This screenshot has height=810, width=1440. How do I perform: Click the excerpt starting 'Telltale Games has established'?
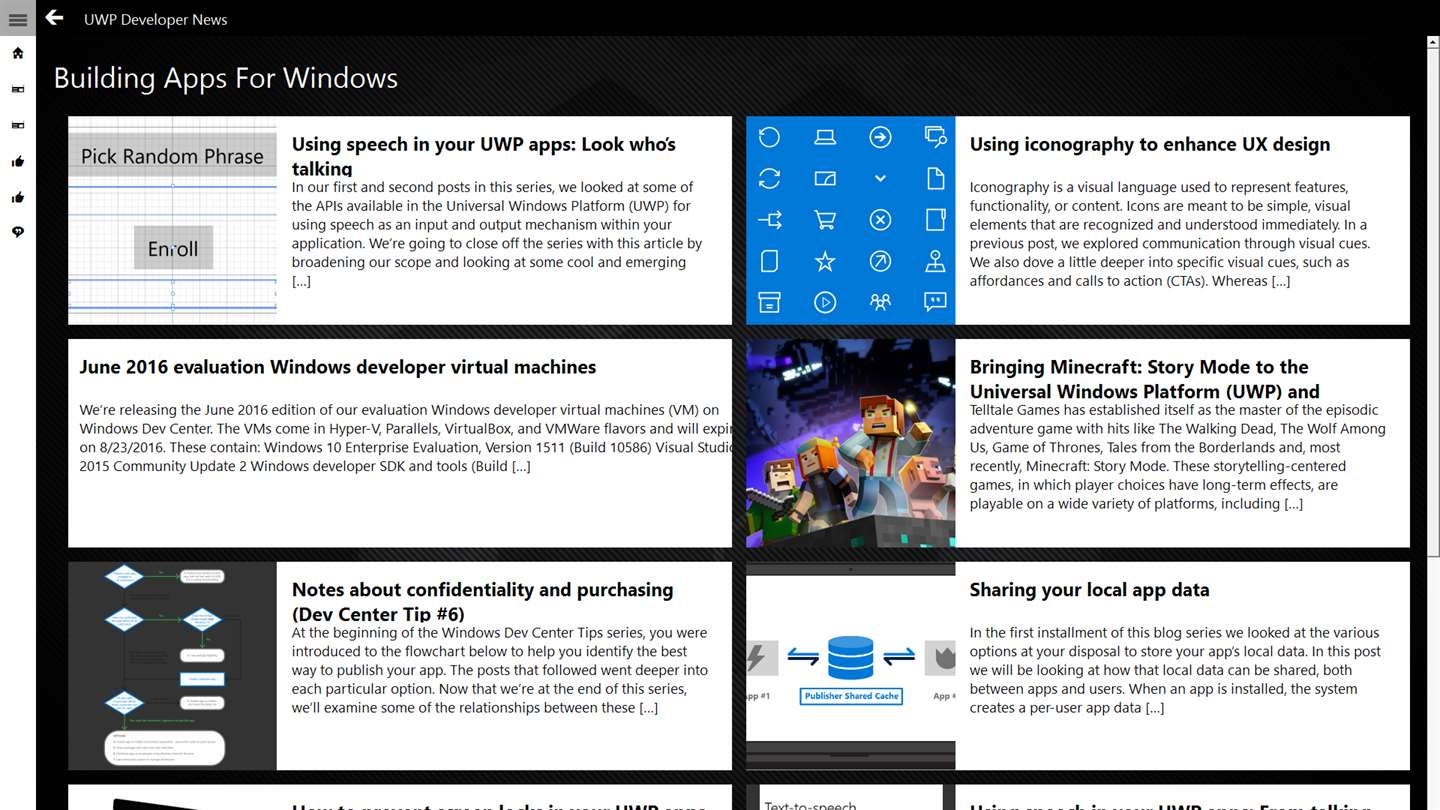(1177, 457)
